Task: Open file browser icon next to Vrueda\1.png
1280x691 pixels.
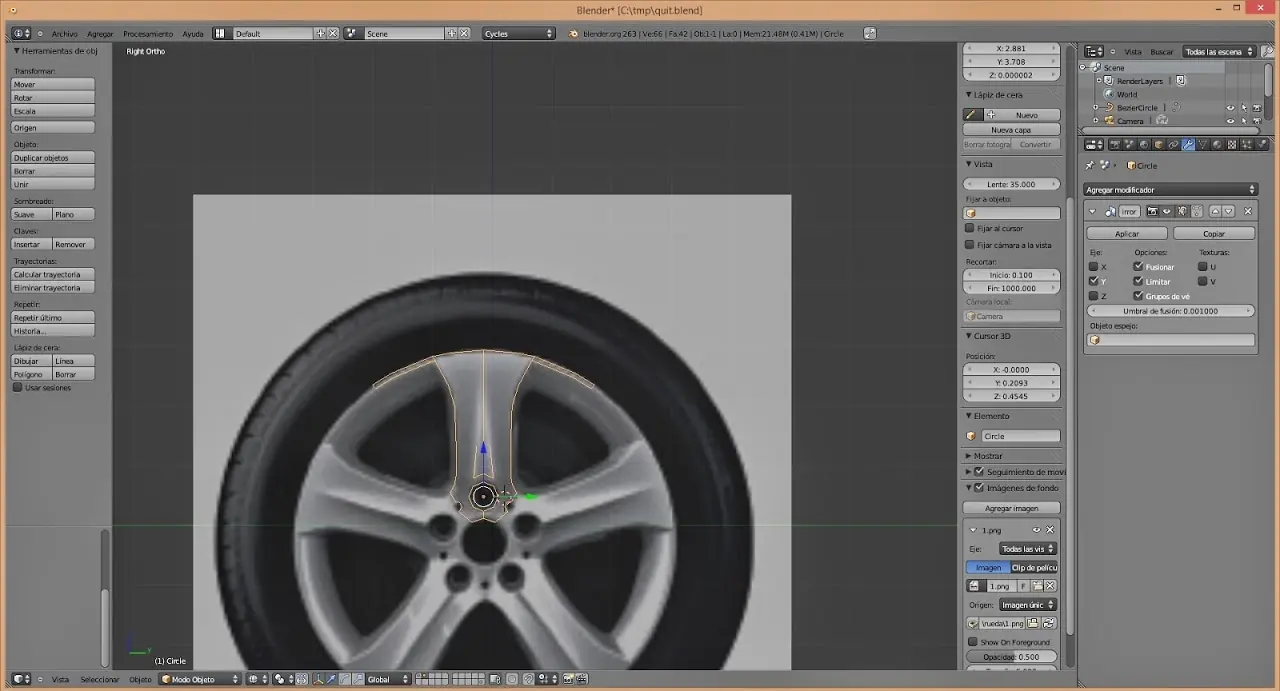Action: click(x=1033, y=624)
